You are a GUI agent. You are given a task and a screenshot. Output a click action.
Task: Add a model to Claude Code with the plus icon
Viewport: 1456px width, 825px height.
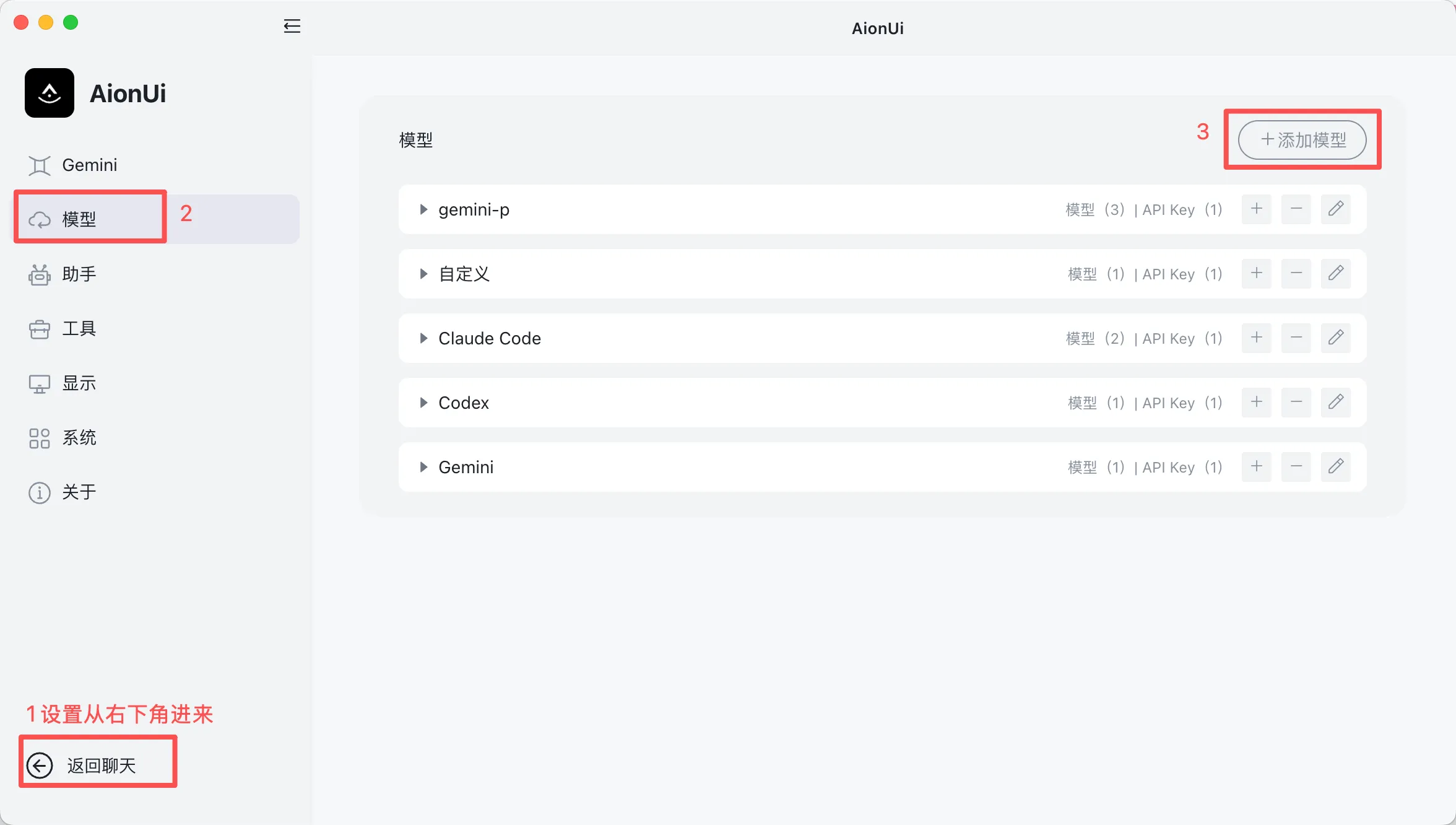point(1256,338)
